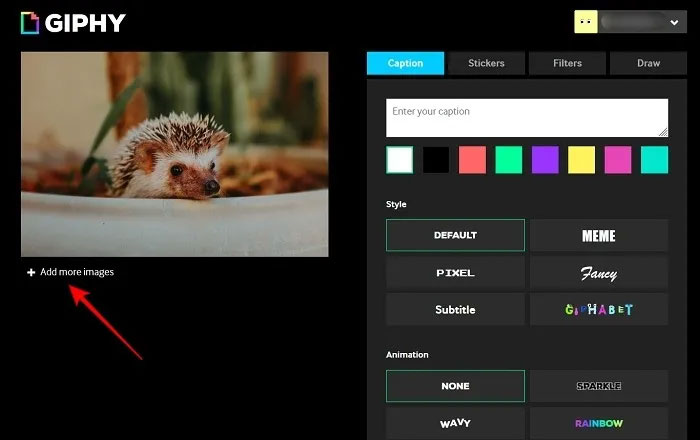The height and width of the screenshot is (440, 700).
Task: Select the GIPHABET caption style
Action: (599, 310)
